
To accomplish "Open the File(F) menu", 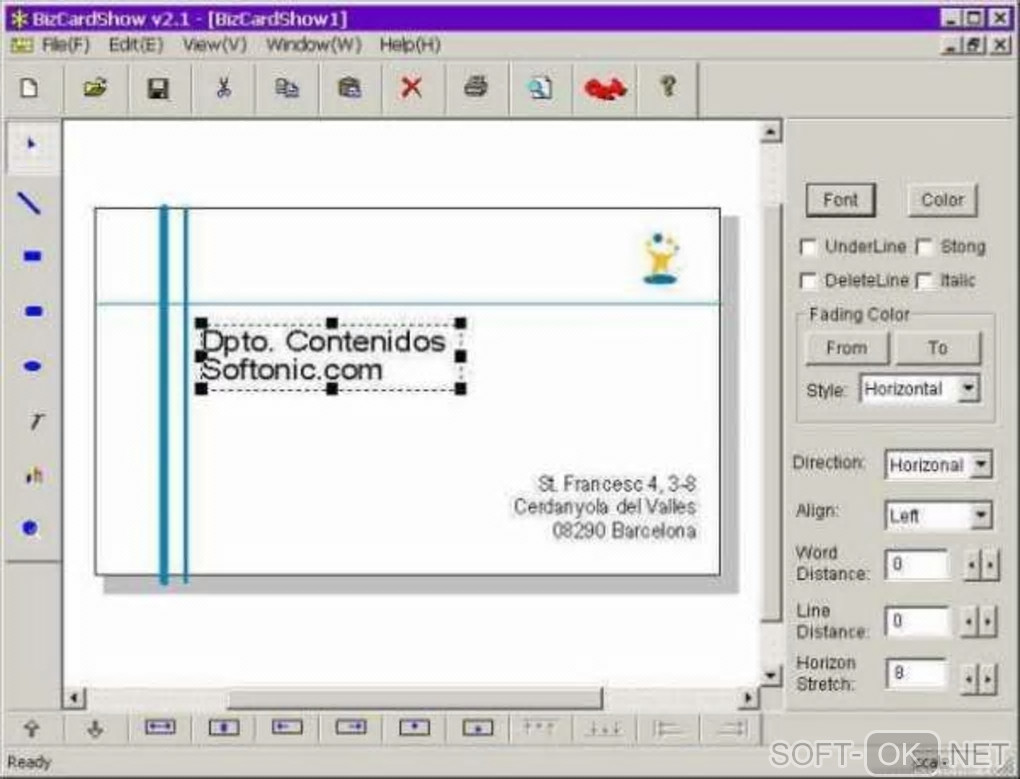I will point(65,45).
